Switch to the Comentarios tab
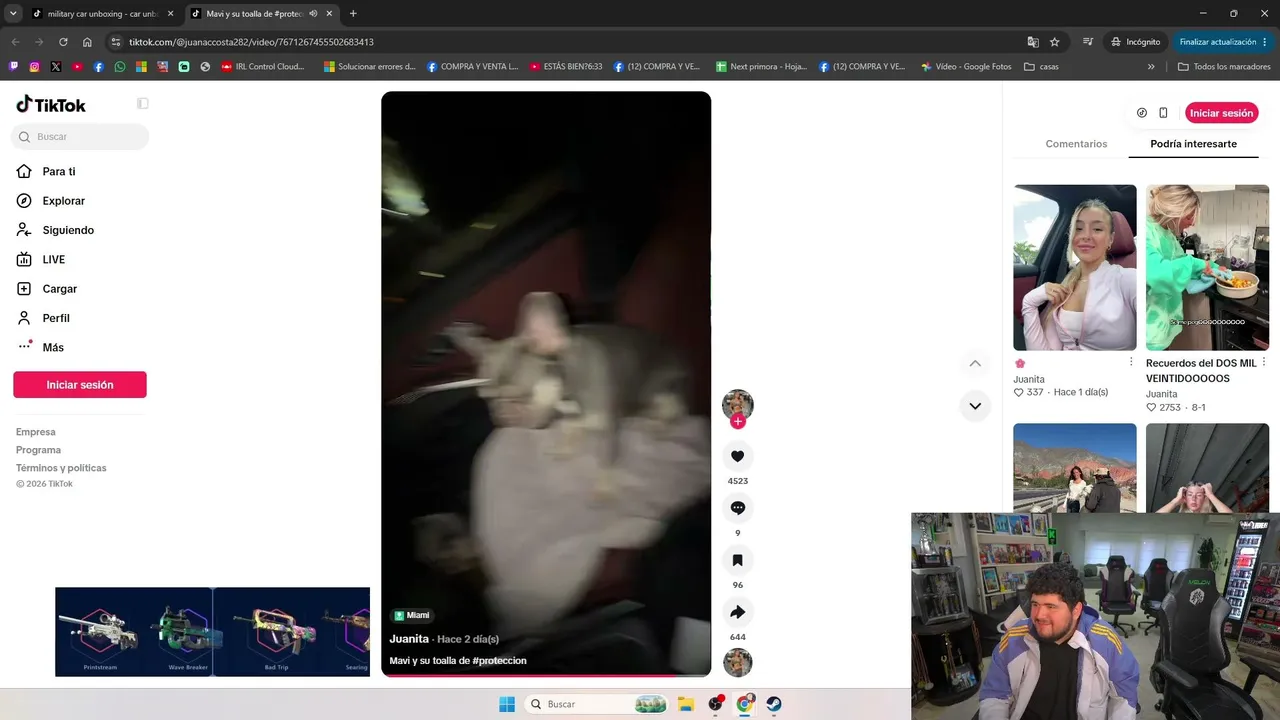Viewport: 1280px width, 720px height. 1076,144
